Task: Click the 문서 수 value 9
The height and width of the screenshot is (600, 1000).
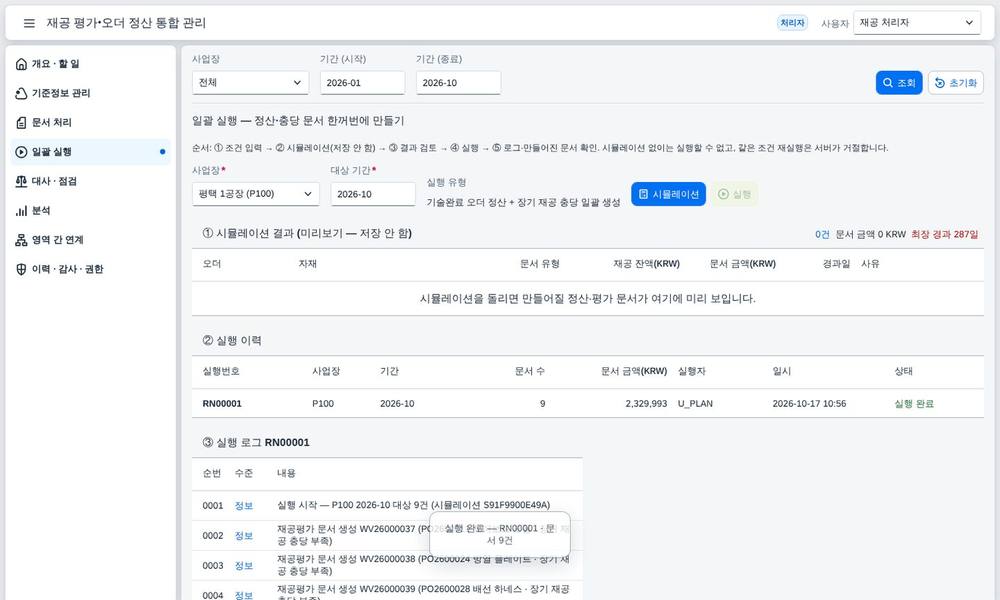Action: coord(542,404)
